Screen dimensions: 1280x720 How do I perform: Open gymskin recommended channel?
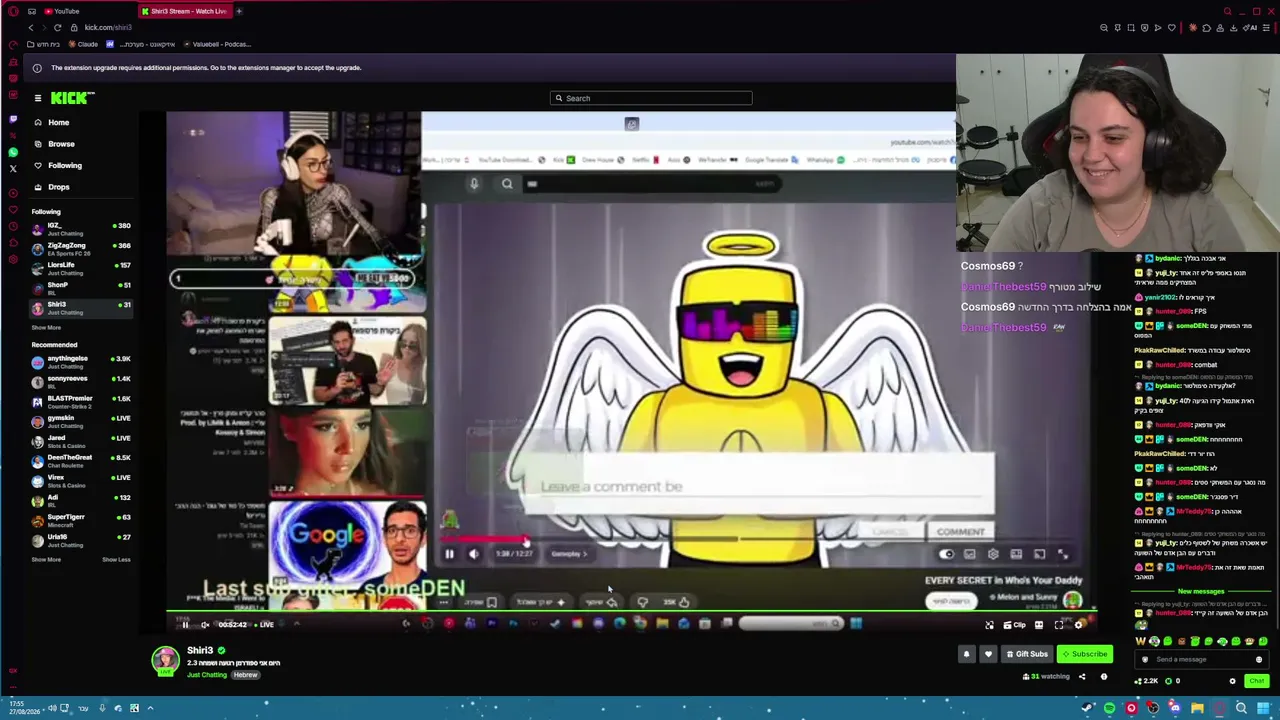coord(82,420)
